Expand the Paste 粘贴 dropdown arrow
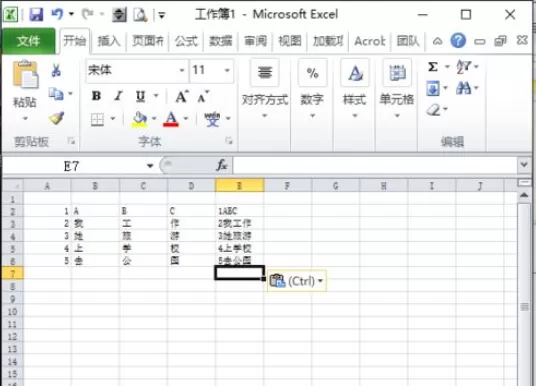 click(25, 119)
